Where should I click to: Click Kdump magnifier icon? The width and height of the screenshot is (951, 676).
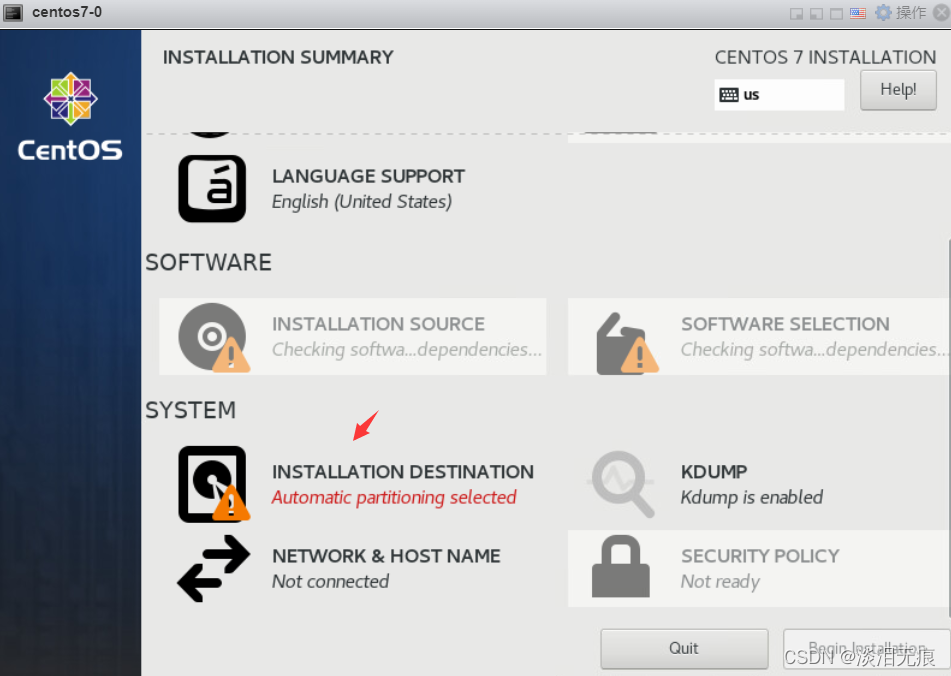pos(622,483)
